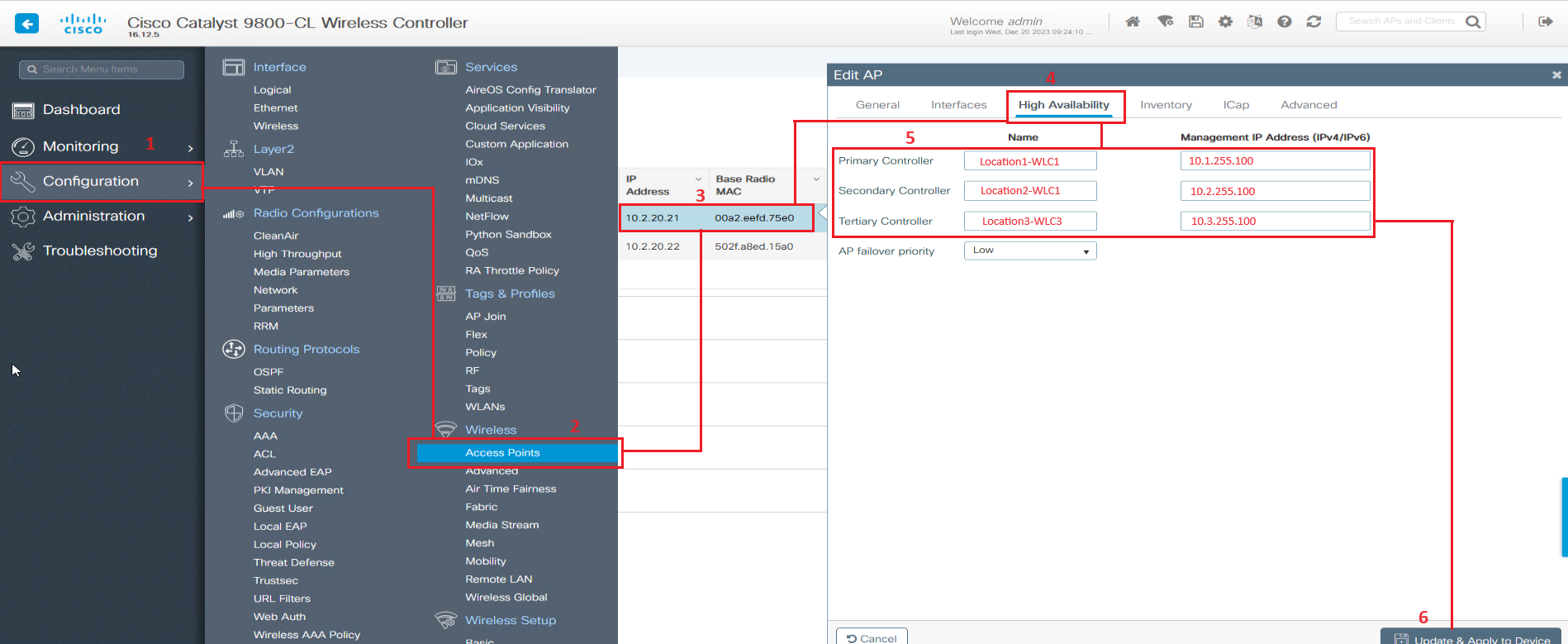Close the Edit AP panel
The image size is (1568, 644).
[x=1556, y=74]
